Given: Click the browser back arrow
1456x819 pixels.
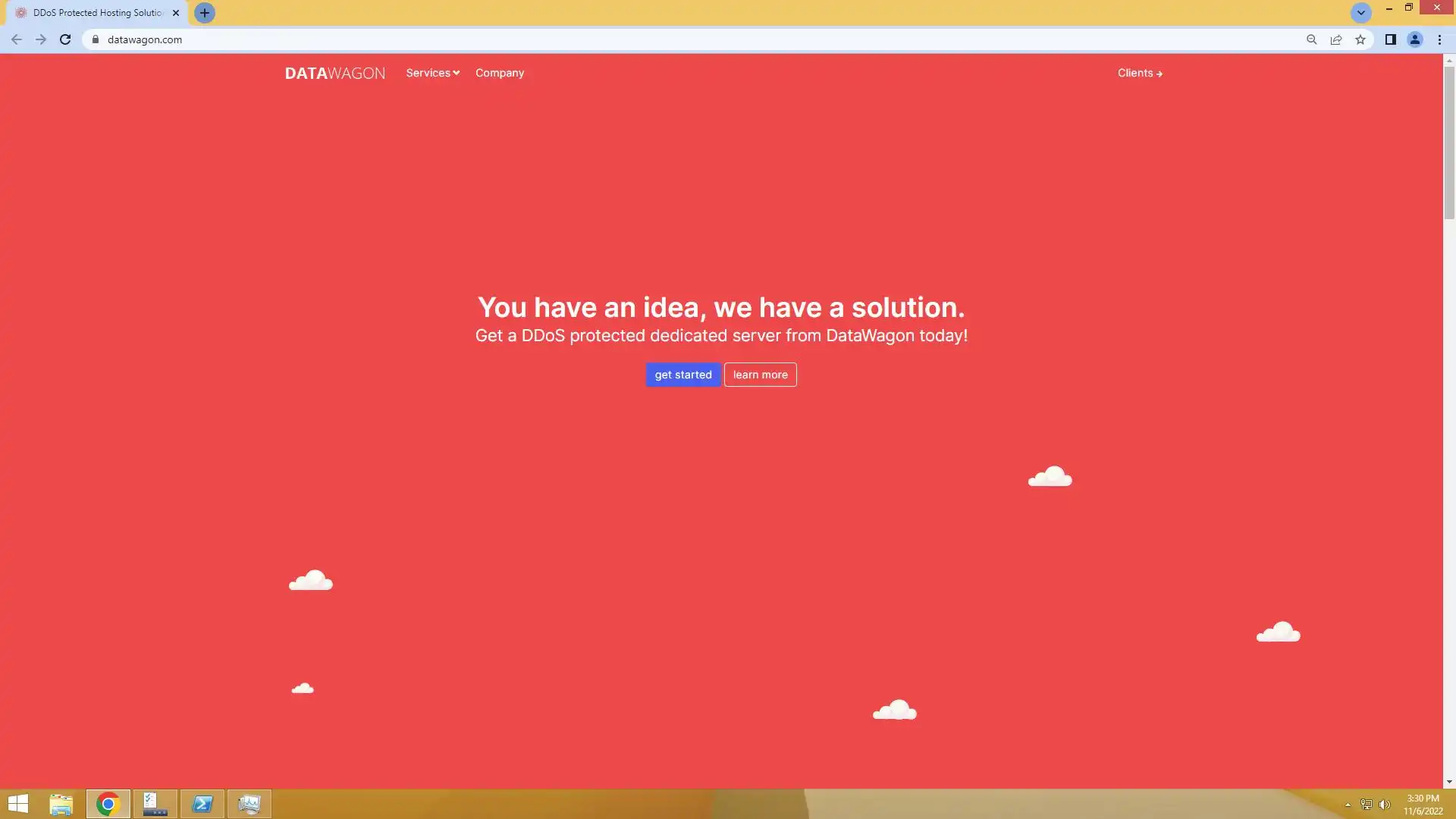Looking at the screenshot, I should point(16,39).
